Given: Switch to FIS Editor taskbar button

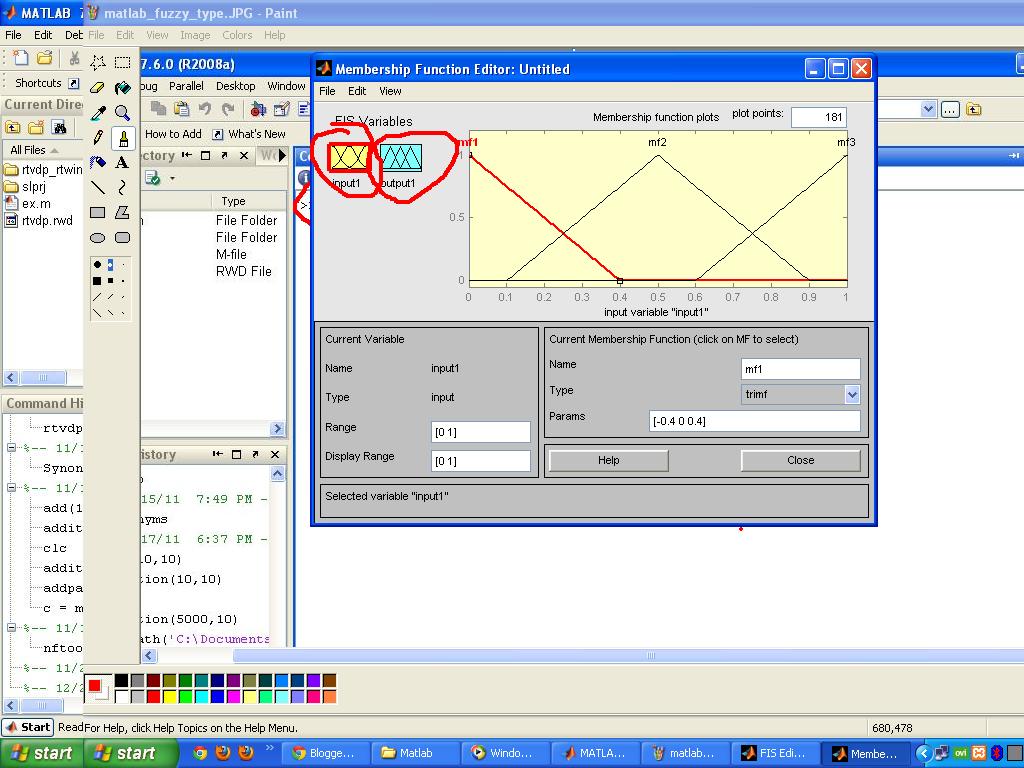Looking at the screenshot, I should [x=775, y=753].
